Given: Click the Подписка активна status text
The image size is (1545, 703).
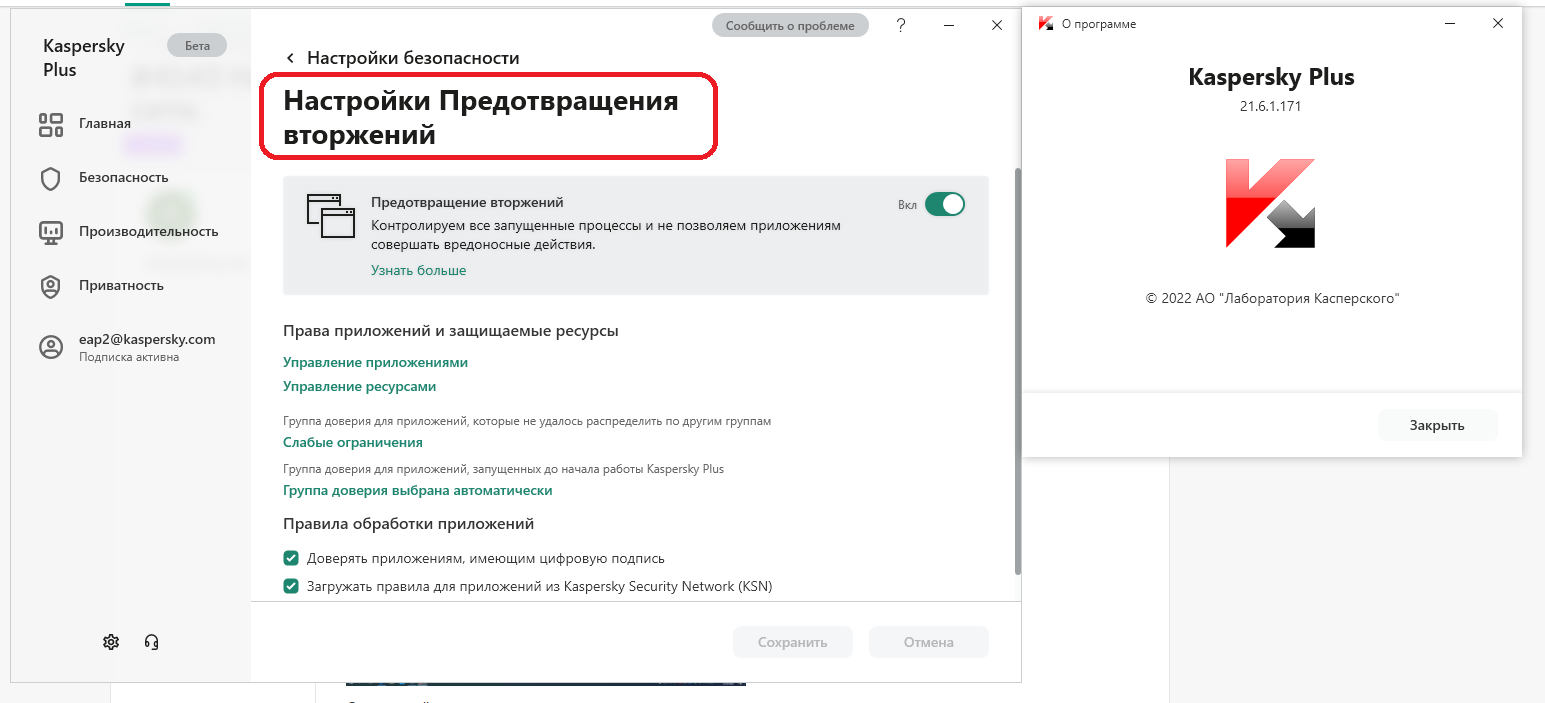Looking at the screenshot, I should pos(129,357).
